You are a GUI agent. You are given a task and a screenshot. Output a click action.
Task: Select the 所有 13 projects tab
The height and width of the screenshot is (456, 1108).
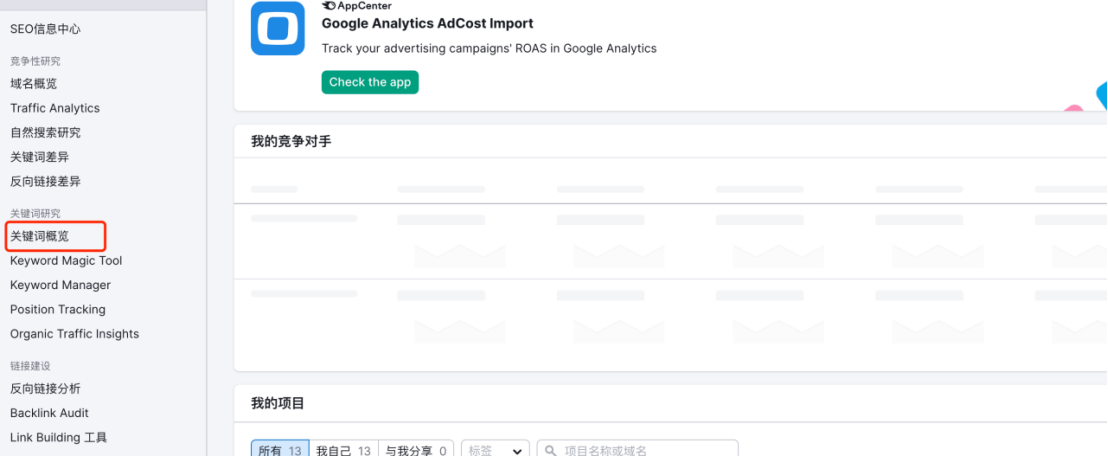point(280,449)
